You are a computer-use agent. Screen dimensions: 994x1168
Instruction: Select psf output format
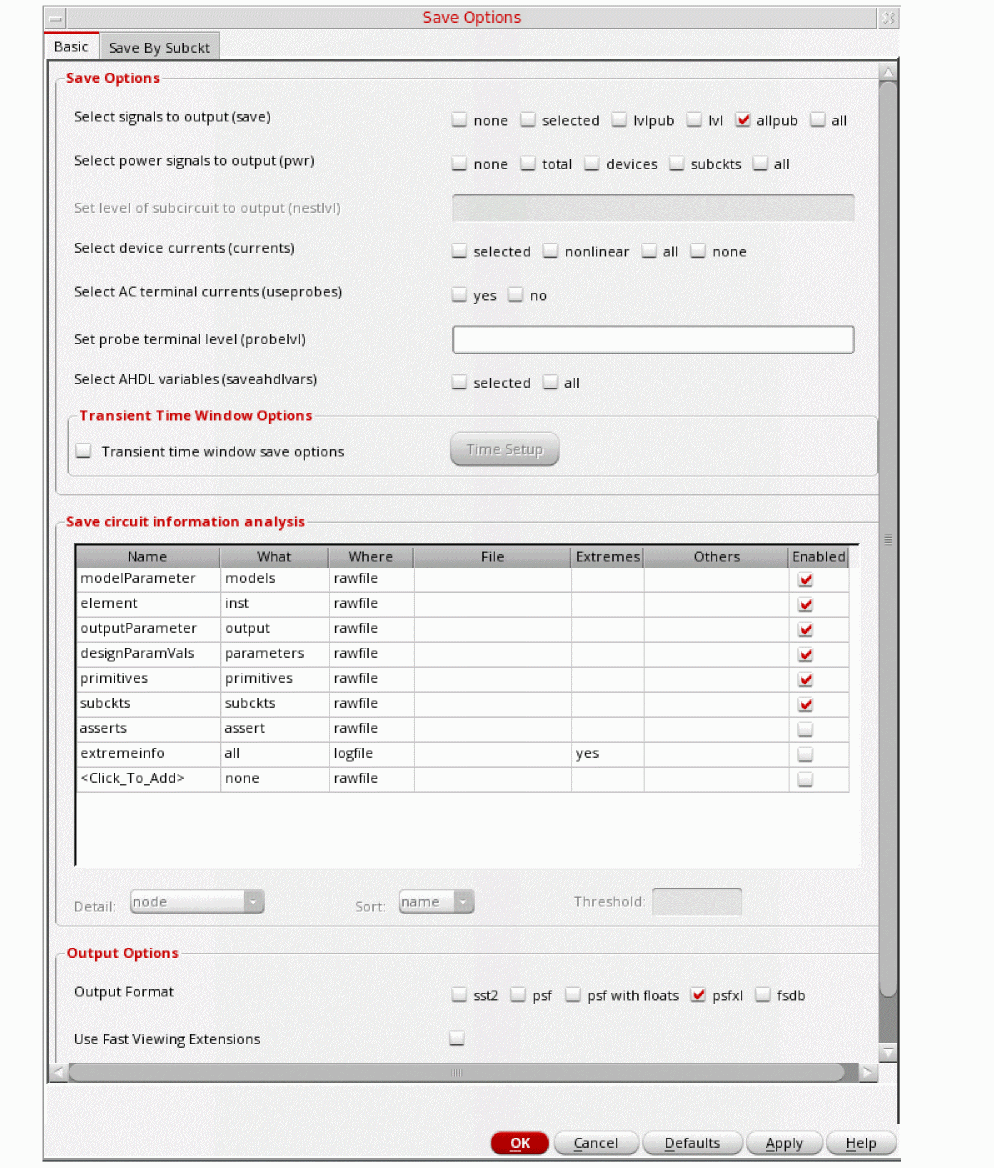518,994
